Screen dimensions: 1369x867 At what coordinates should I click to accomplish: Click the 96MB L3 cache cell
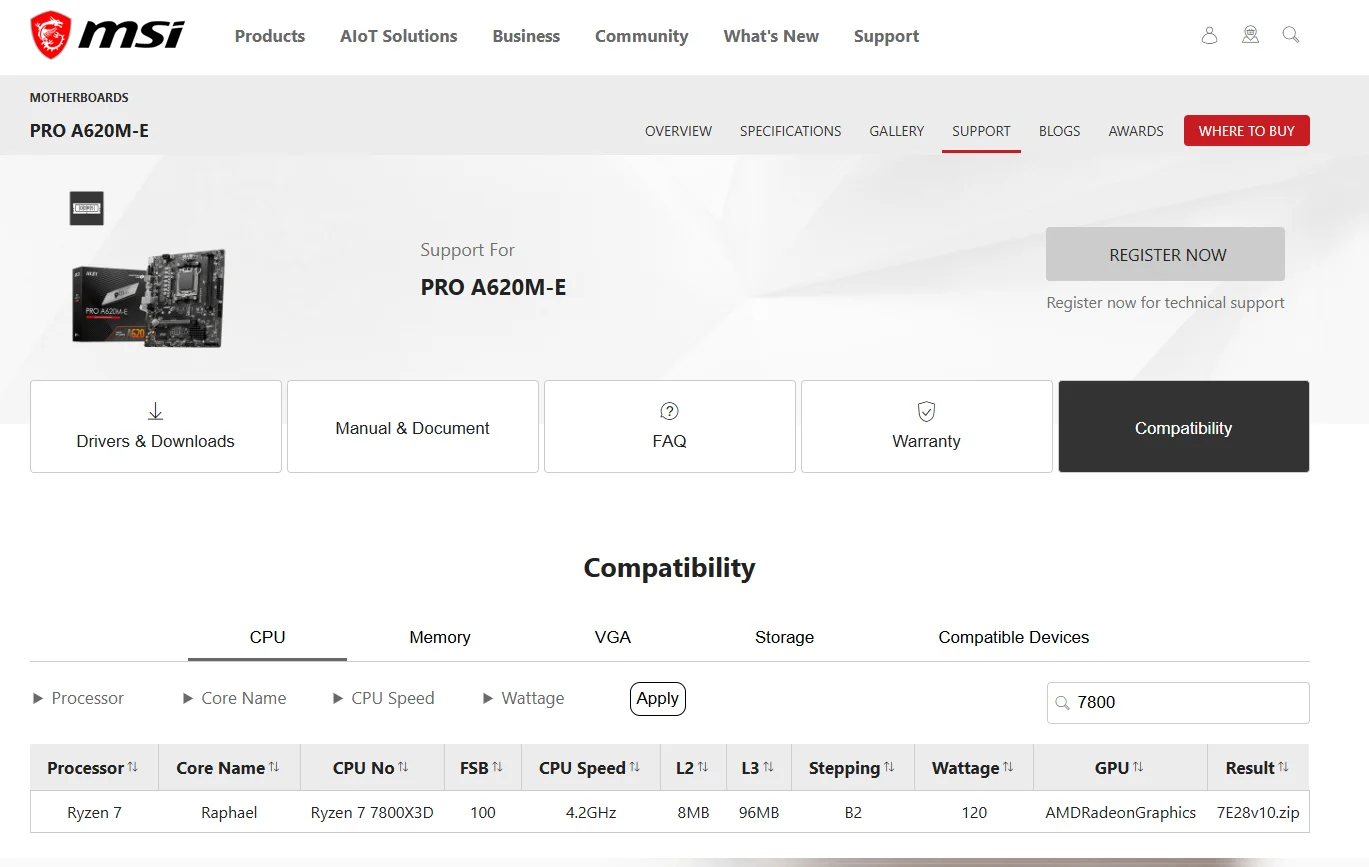point(758,812)
